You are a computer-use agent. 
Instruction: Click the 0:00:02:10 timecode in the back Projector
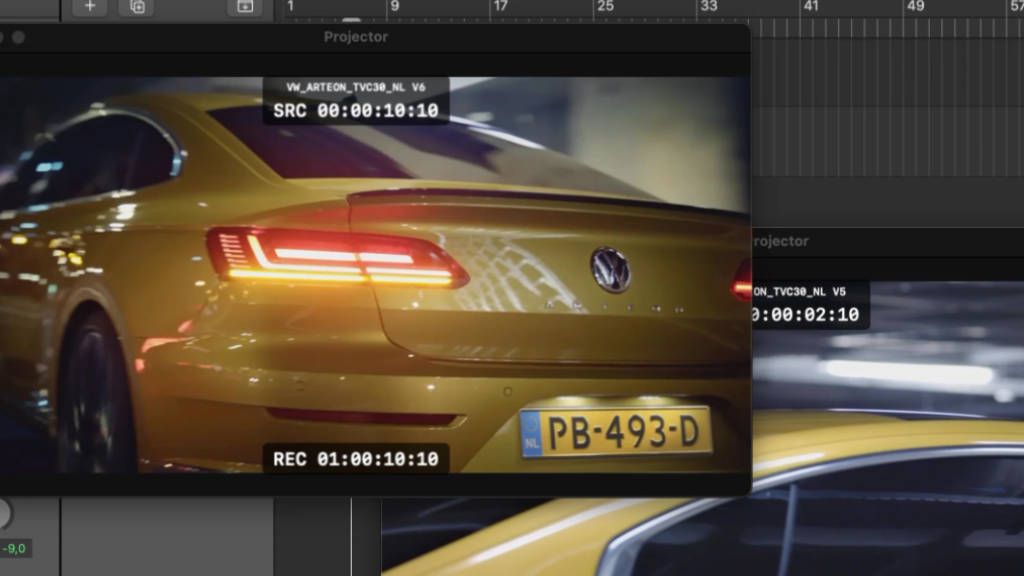coord(805,315)
